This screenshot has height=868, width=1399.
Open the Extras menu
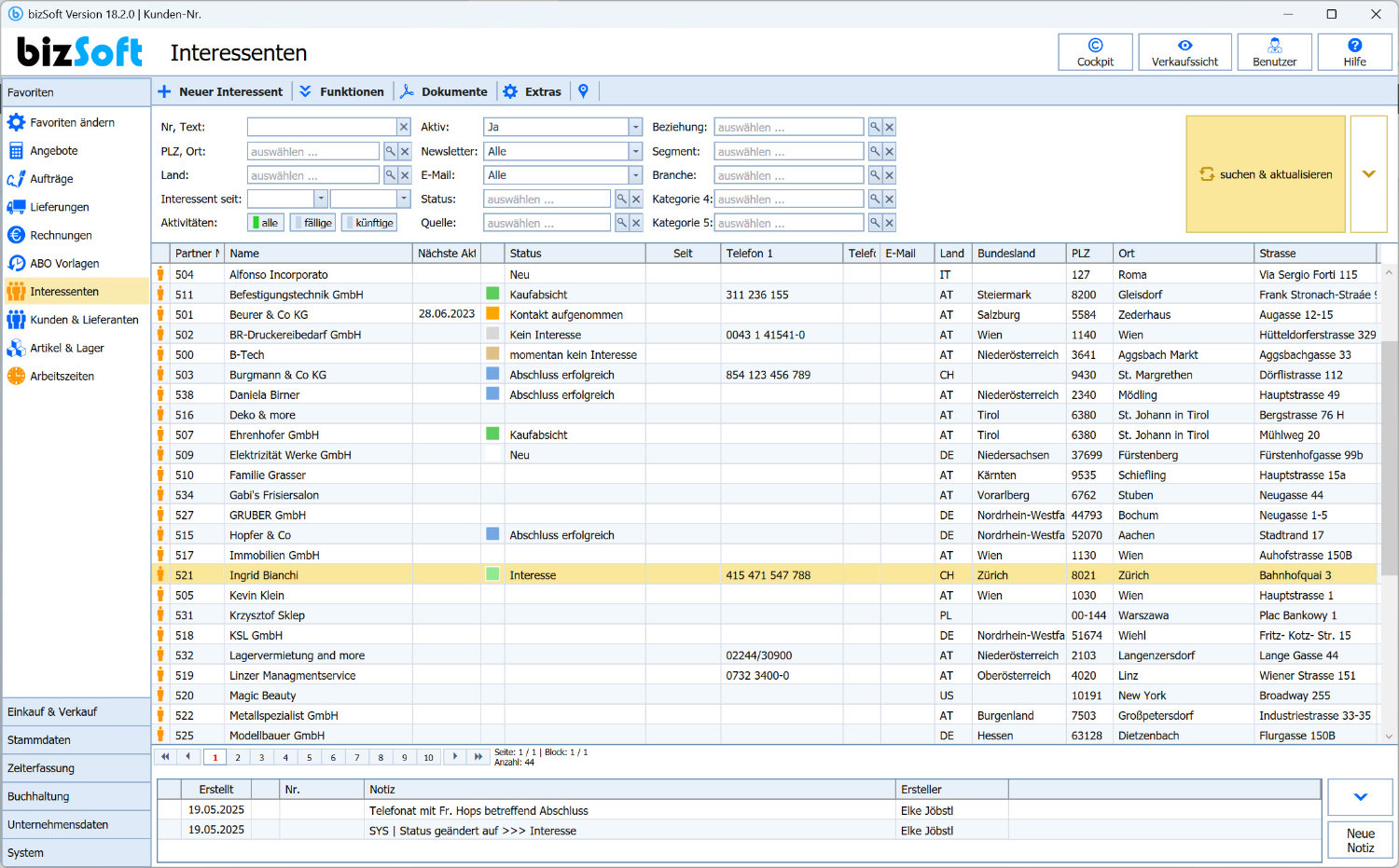(x=533, y=91)
